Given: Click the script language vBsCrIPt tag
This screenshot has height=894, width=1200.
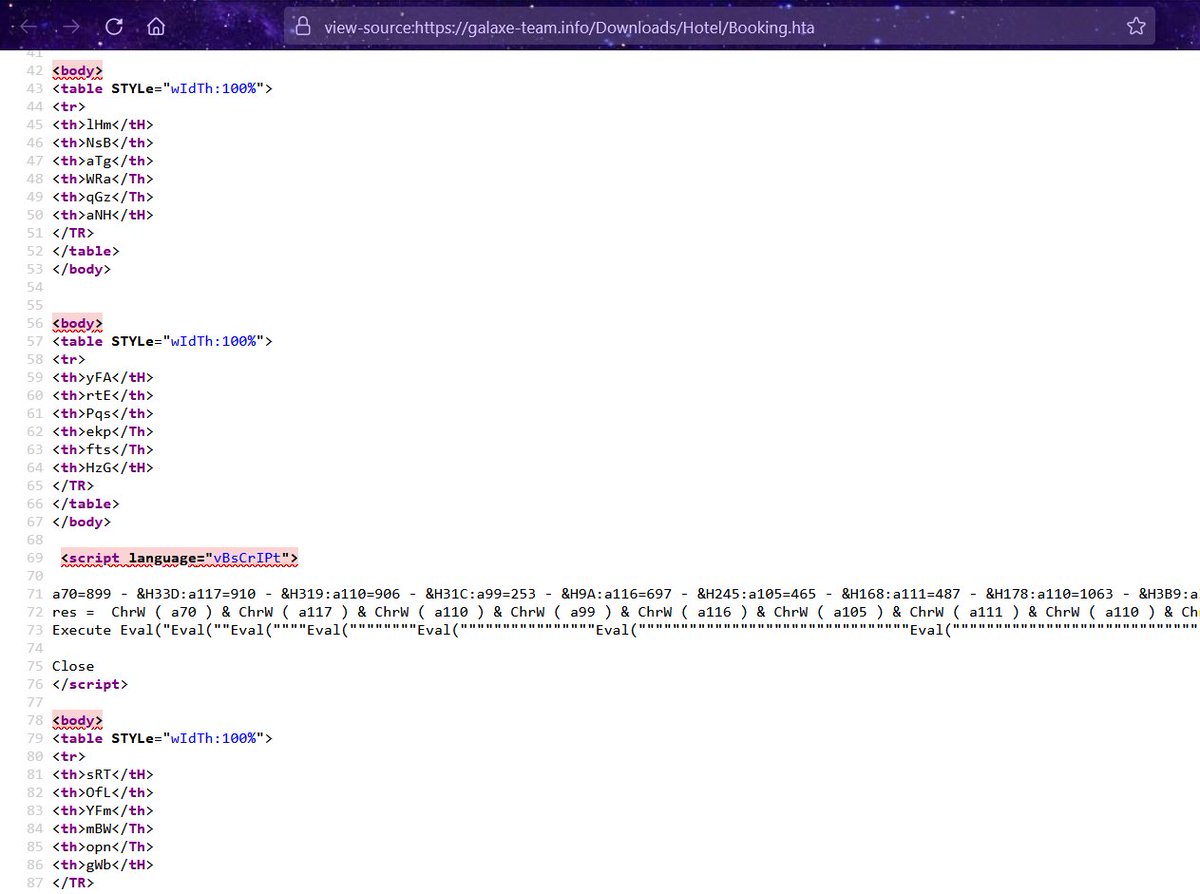Looking at the screenshot, I should click(180, 557).
